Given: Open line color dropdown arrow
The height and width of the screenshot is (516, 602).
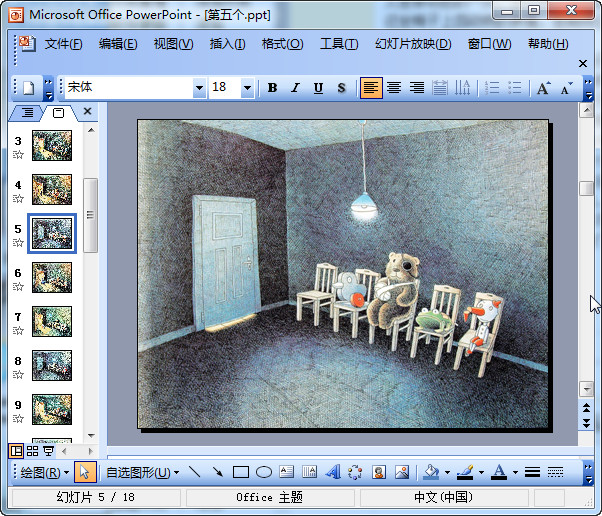Looking at the screenshot, I should coord(481,472).
